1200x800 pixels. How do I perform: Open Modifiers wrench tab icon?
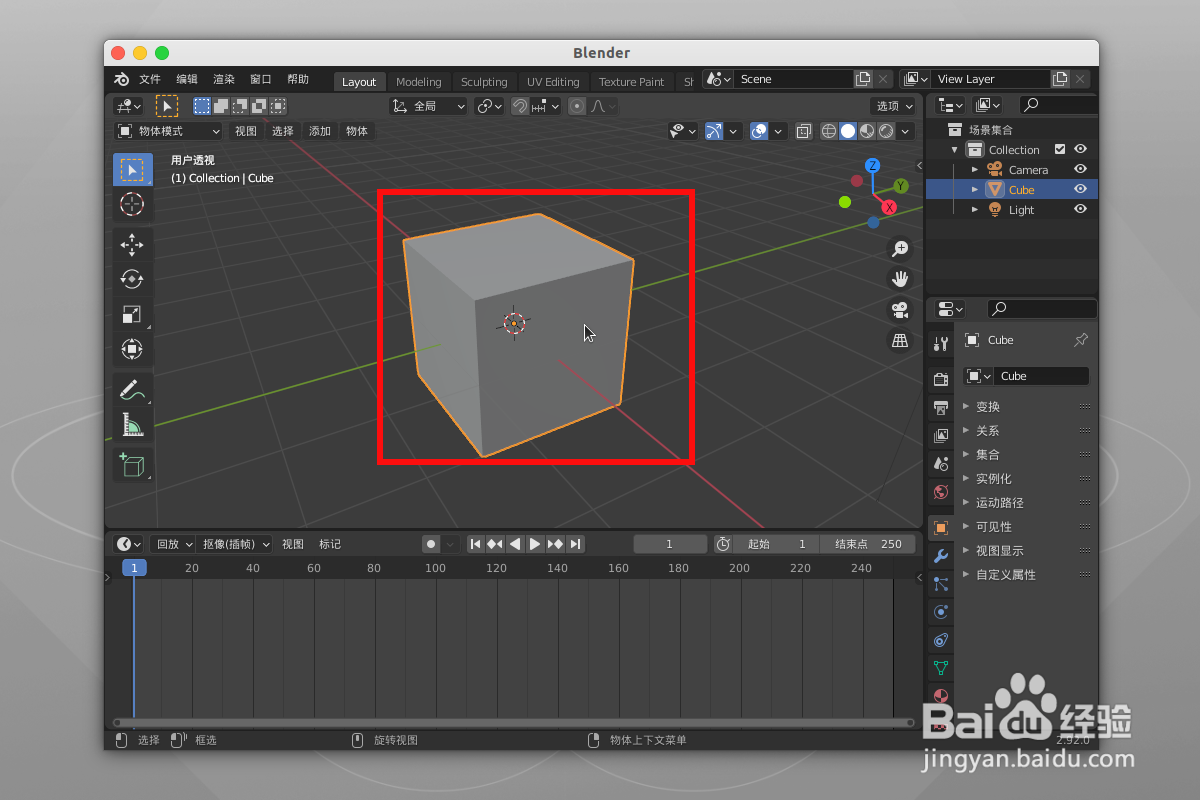[x=940, y=556]
